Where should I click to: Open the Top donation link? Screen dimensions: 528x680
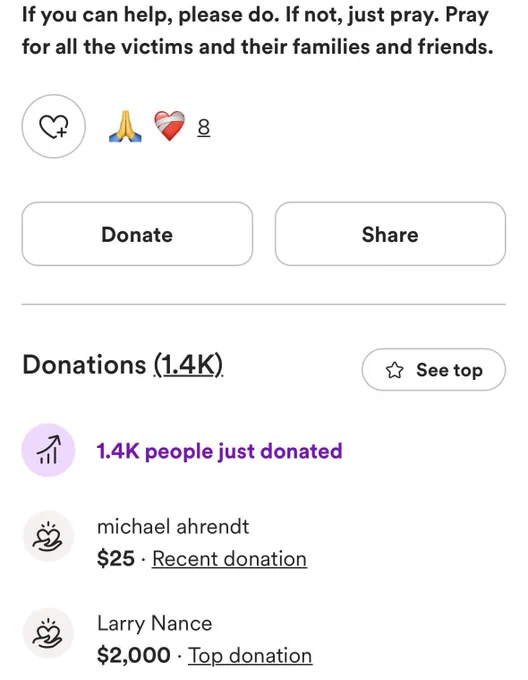click(x=250, y=655)
